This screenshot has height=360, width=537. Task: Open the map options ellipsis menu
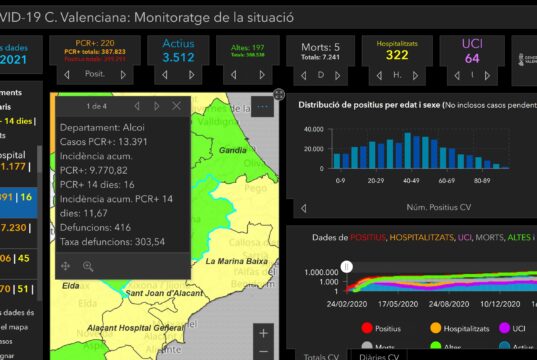point(262,107)
